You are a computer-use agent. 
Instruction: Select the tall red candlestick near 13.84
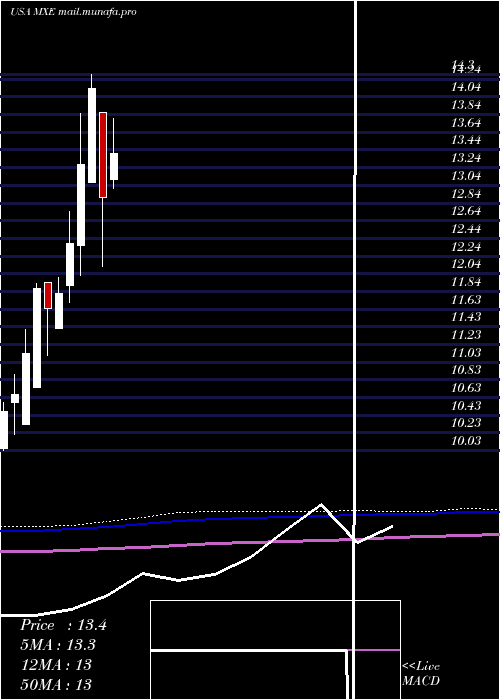[x=103, y=155]
